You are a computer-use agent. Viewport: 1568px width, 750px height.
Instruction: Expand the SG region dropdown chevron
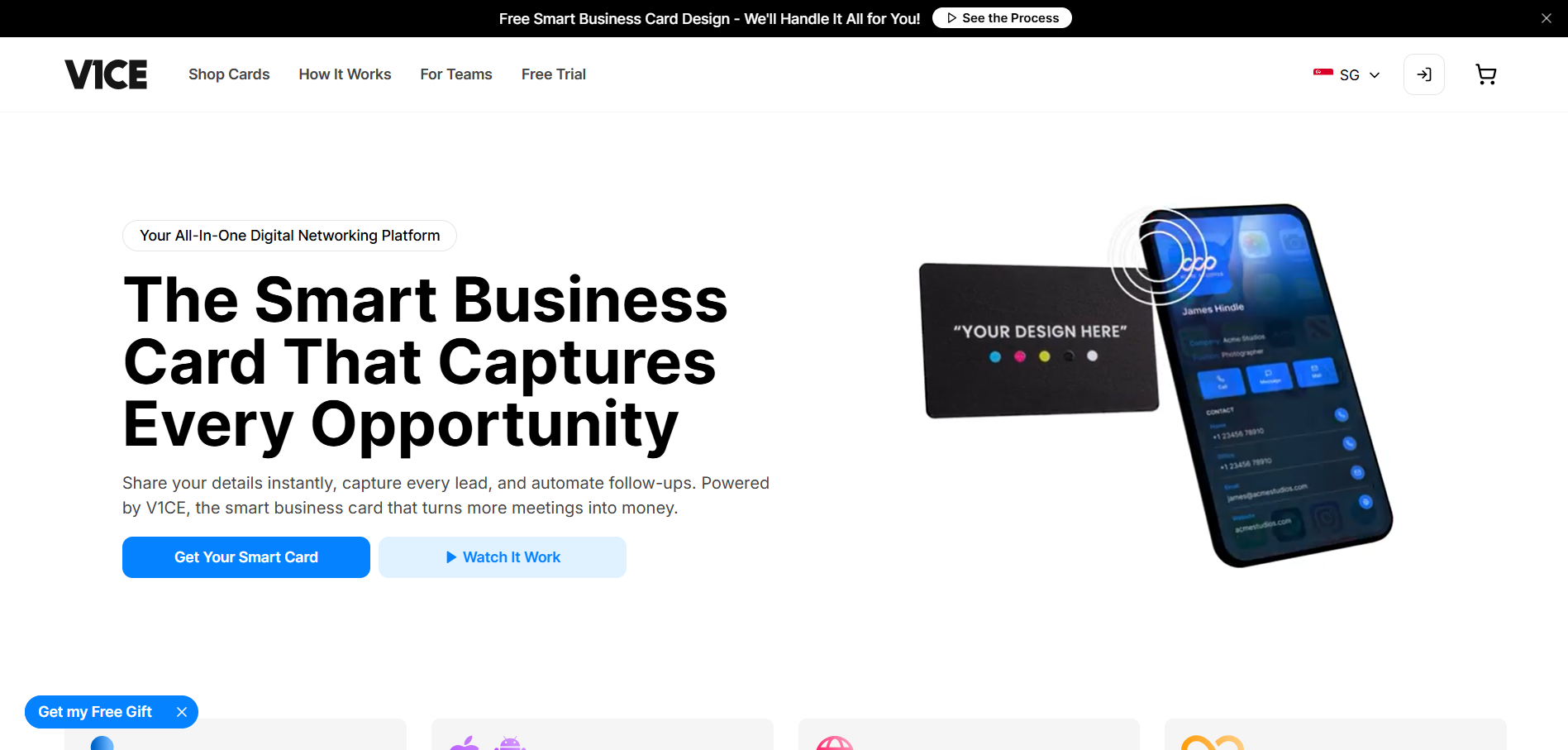point(1375,75)
